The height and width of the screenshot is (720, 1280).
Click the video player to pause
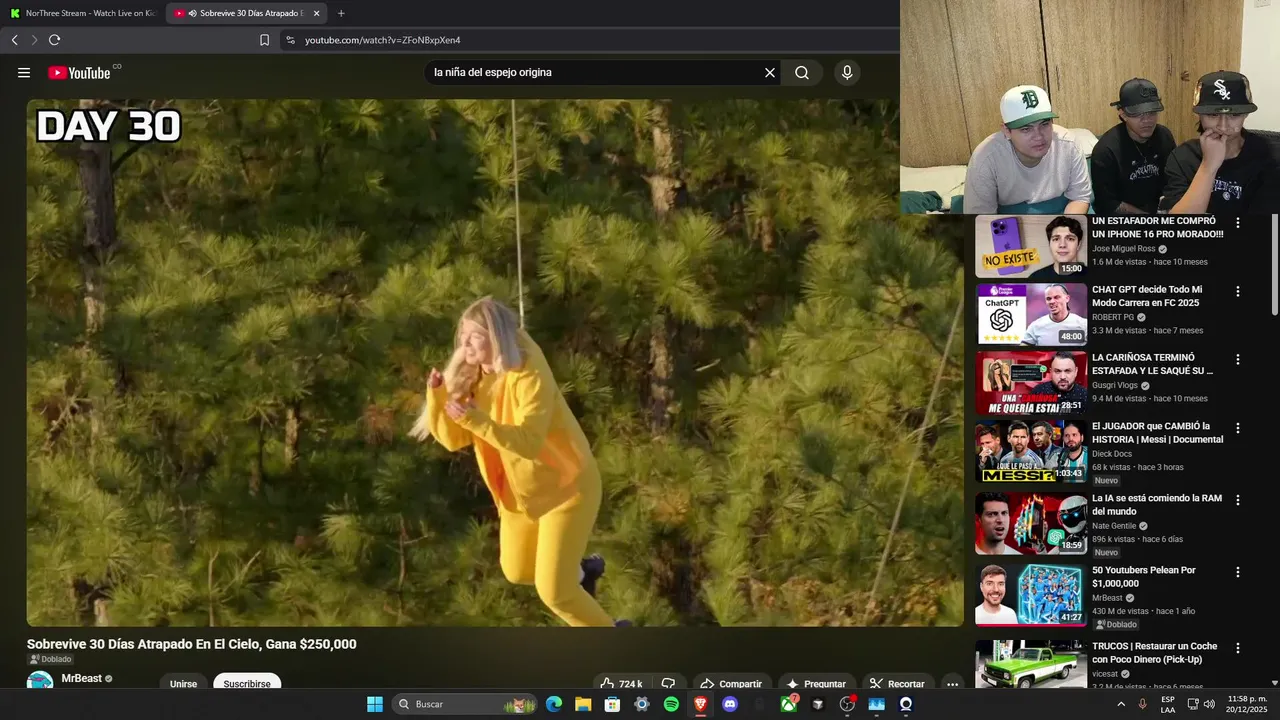[x=495, y=362]
